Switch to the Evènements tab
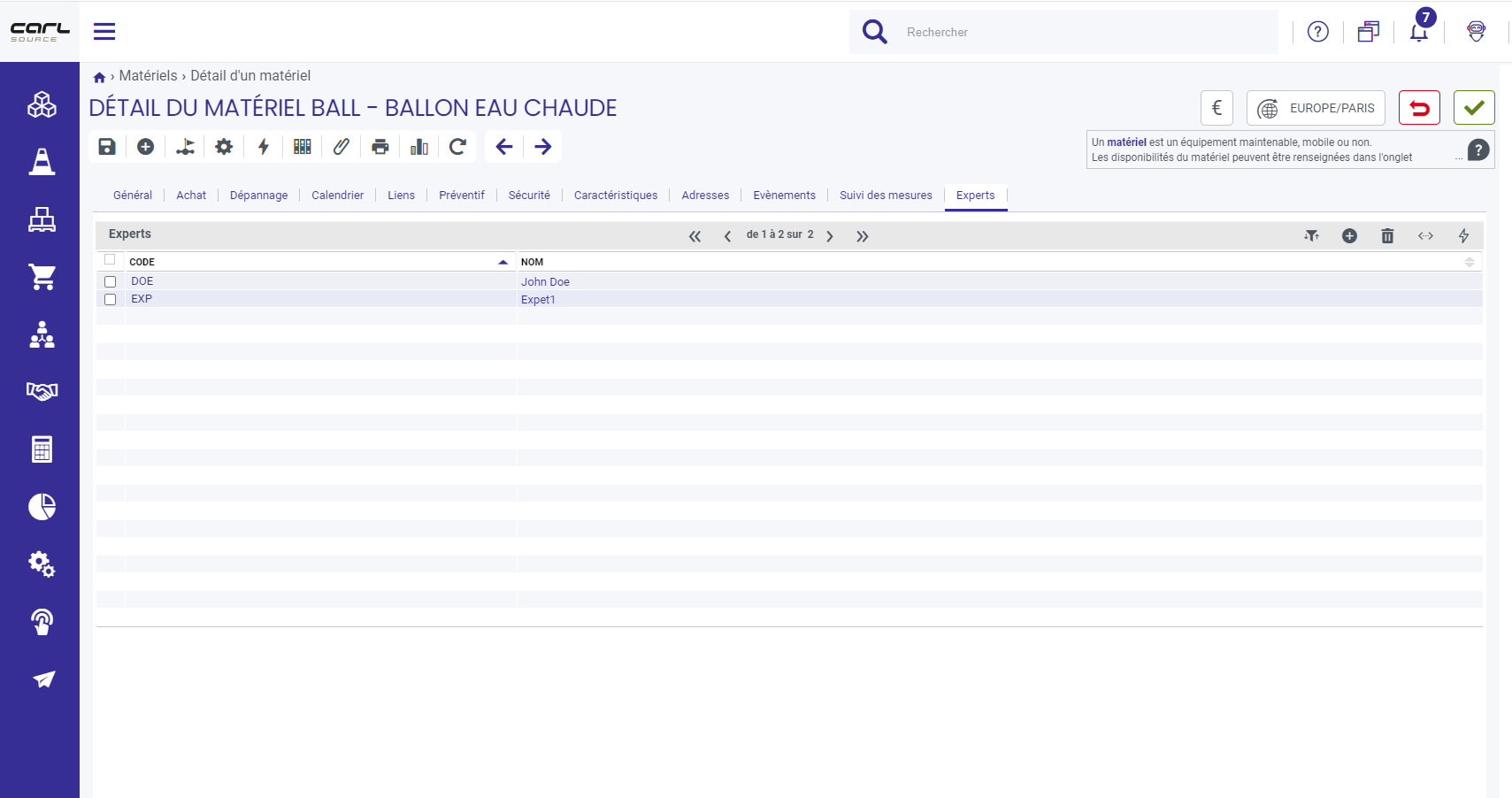Image resolution: width=1512 pixels, height=798 pixels. coord(784,196)
